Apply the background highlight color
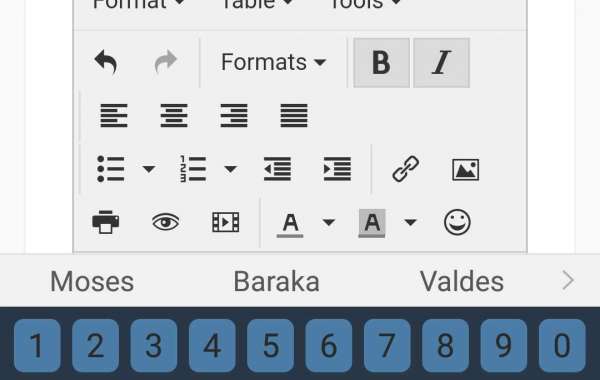 pos(372,223)
